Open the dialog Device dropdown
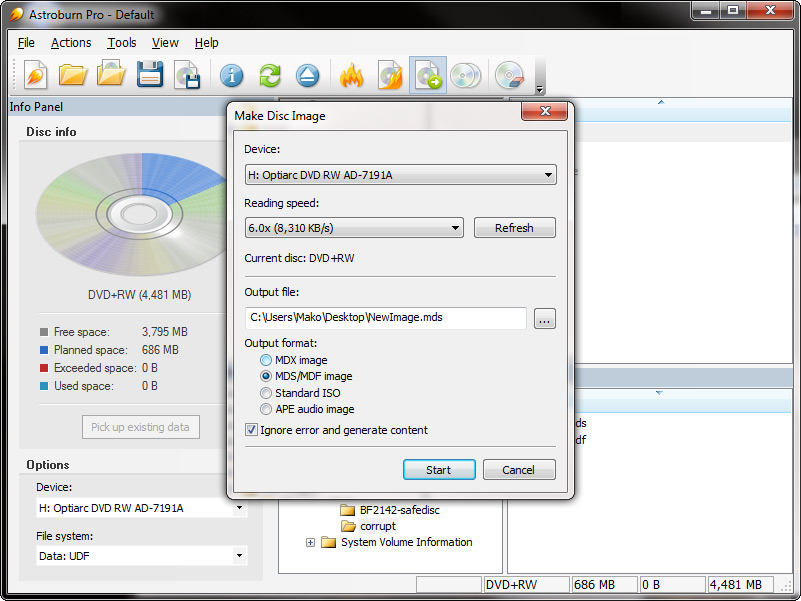The image size is (801, 601). pyautogui.click(x=400, y=175)
